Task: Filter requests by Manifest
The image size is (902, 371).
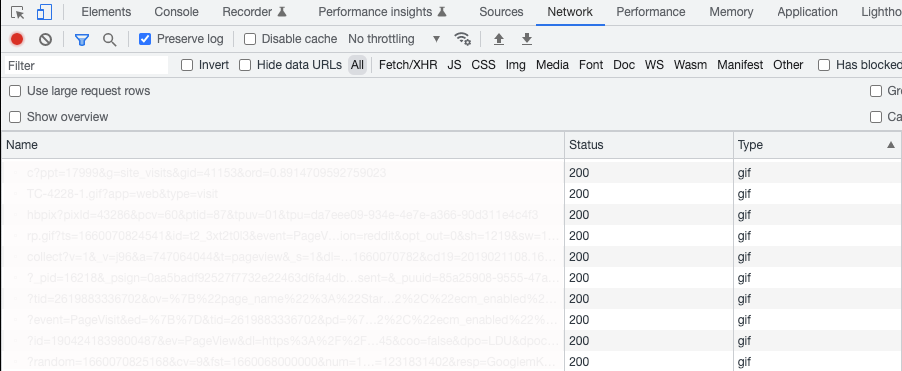Action: (740, 65)
